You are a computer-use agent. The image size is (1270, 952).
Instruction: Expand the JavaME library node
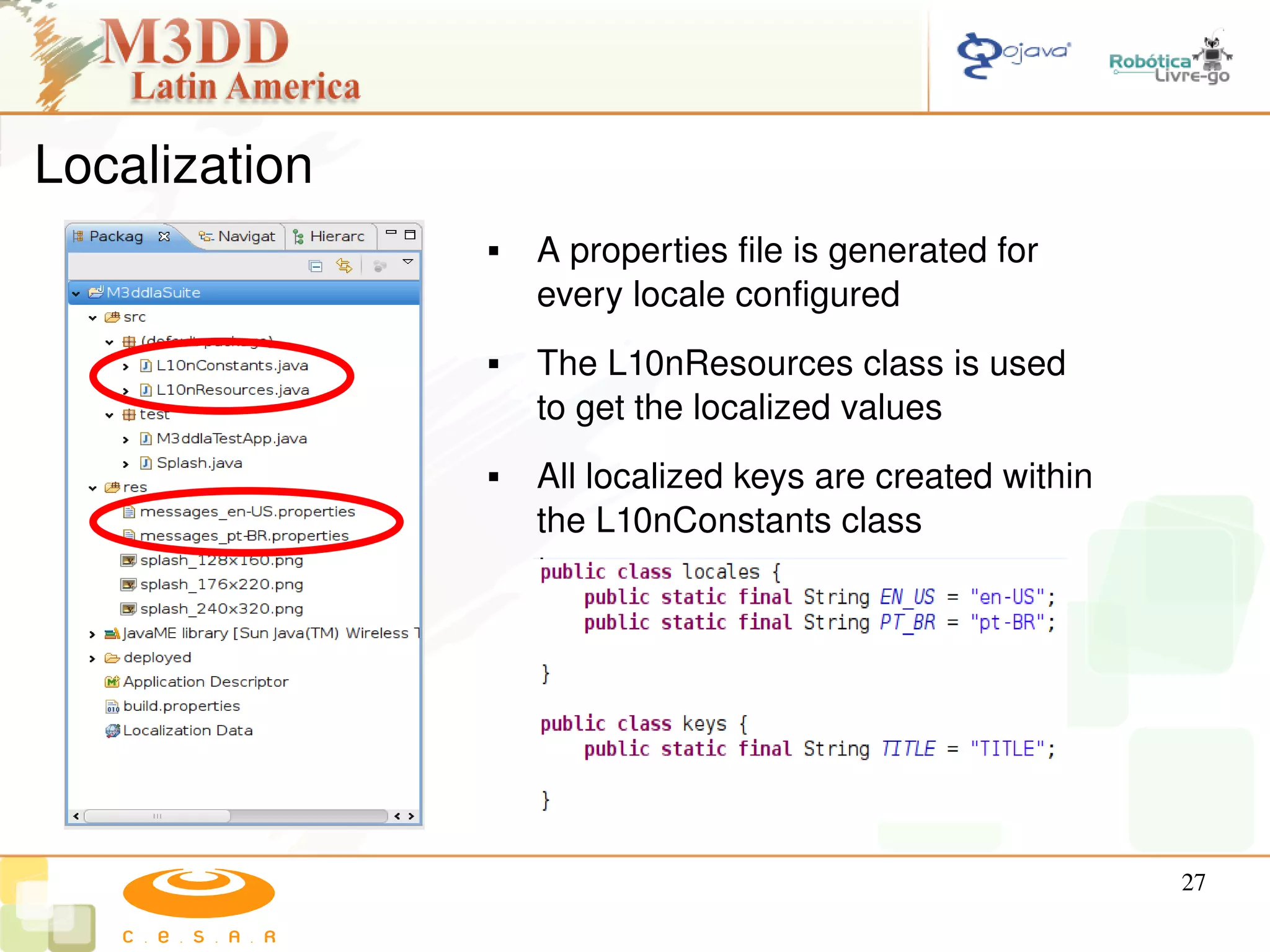pos(92,635)
